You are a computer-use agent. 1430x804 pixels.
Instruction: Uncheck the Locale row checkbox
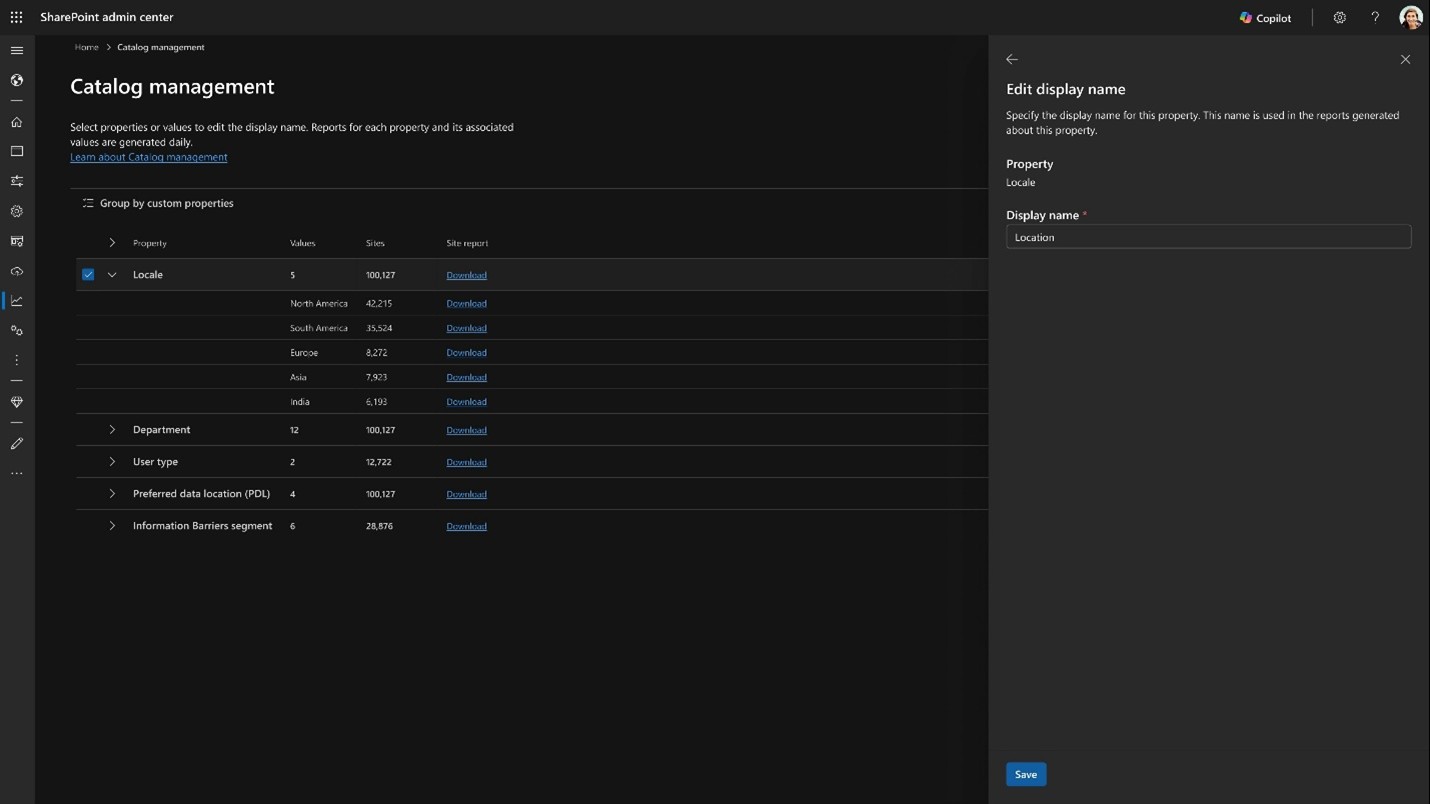pyautogui.click(x=88, y=274)
